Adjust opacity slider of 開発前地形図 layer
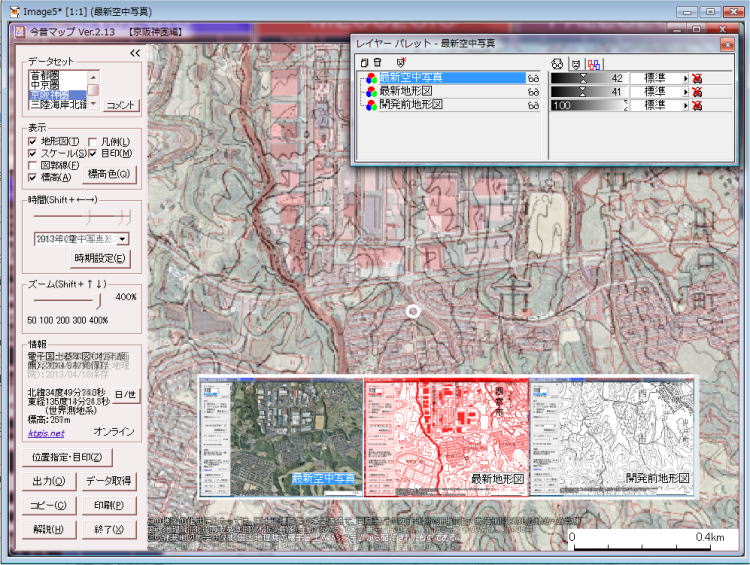 coord(589,105)
